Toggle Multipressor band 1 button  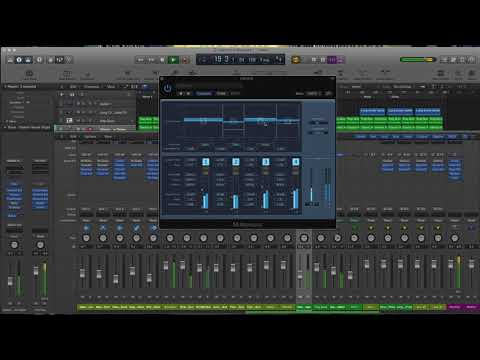206,162
